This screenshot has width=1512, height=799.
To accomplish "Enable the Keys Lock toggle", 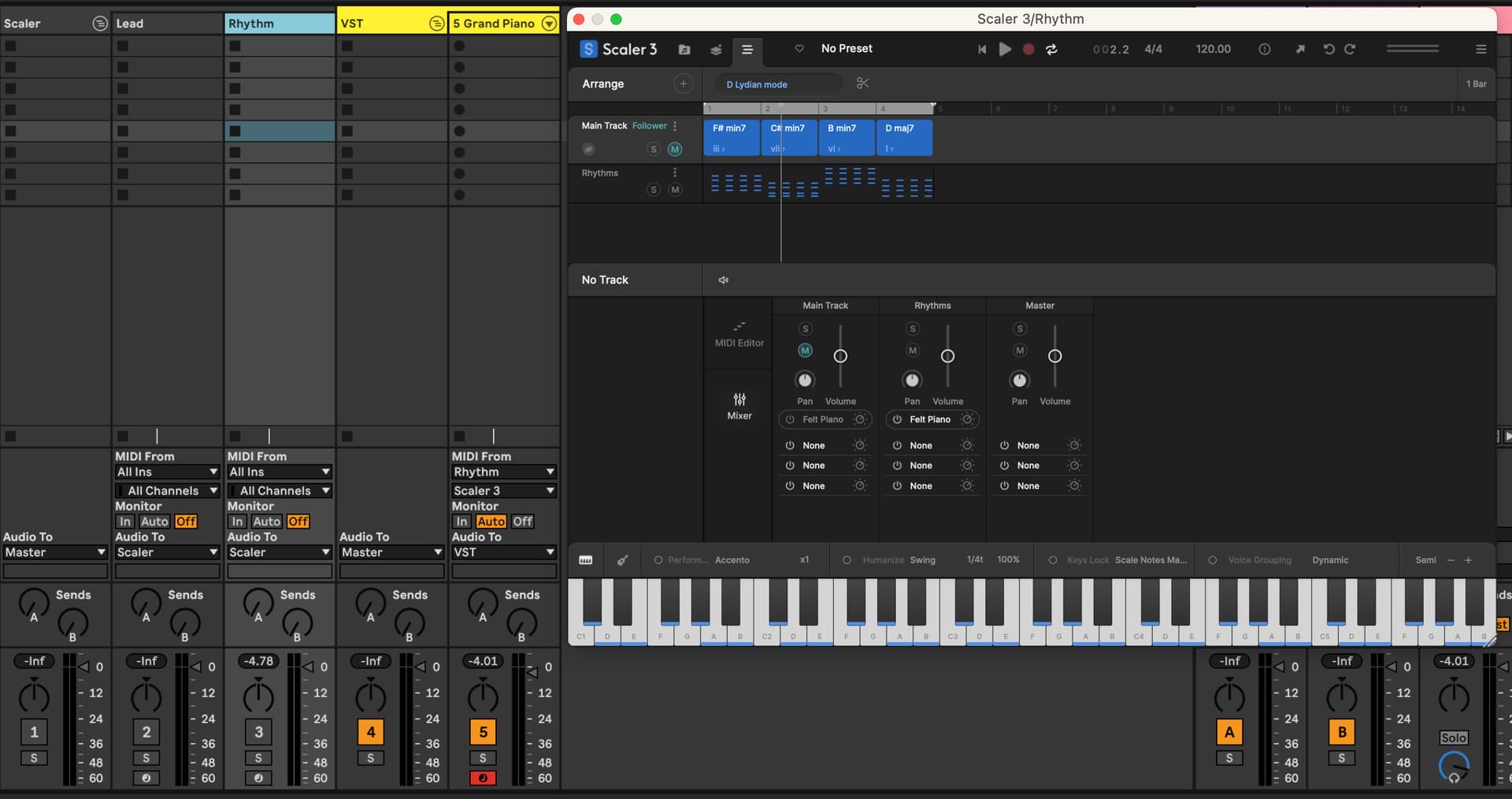I will pyautogui.click(x=1052, y=560).
